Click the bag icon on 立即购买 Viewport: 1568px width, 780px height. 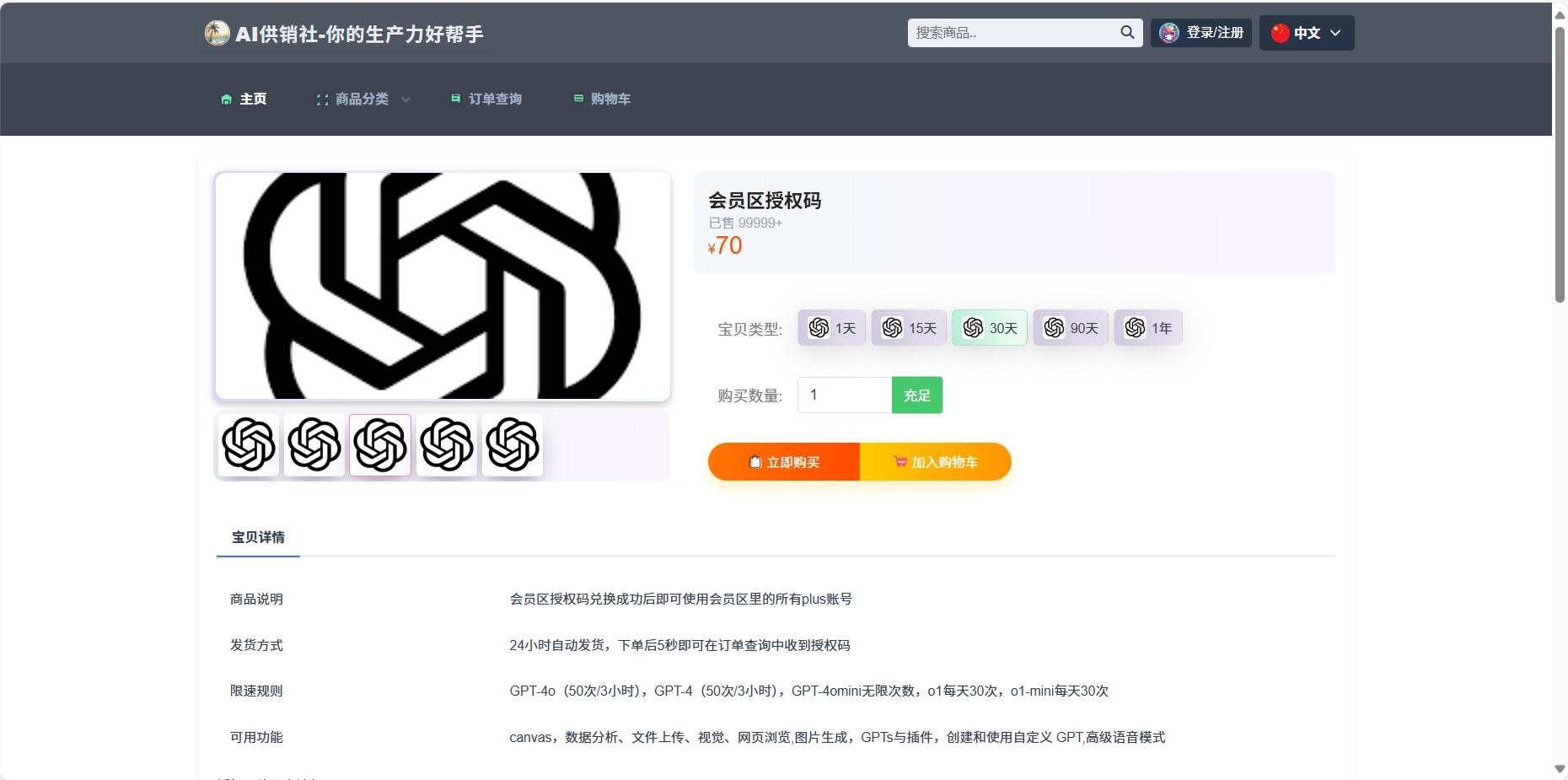tap(755, 461)
